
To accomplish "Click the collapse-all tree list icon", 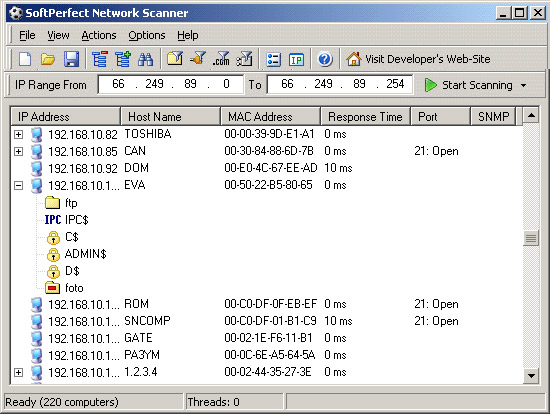I will coord(100,59).
